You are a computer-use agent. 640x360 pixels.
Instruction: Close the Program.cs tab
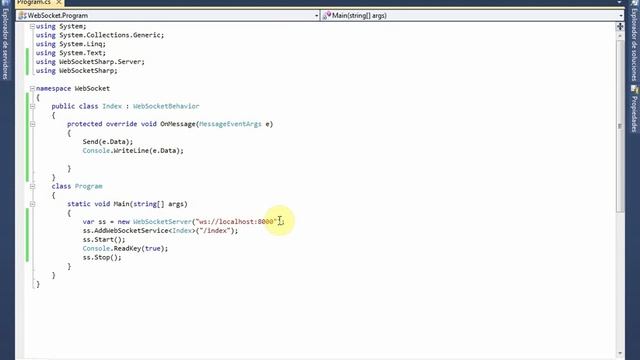click(59, 2)
